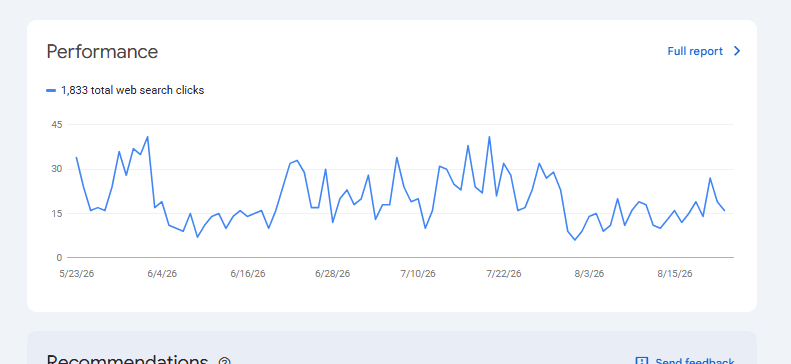Click the Recommendations section heading
The width and height of the screenshot is (791, 364).
click(x=127, y=359)
